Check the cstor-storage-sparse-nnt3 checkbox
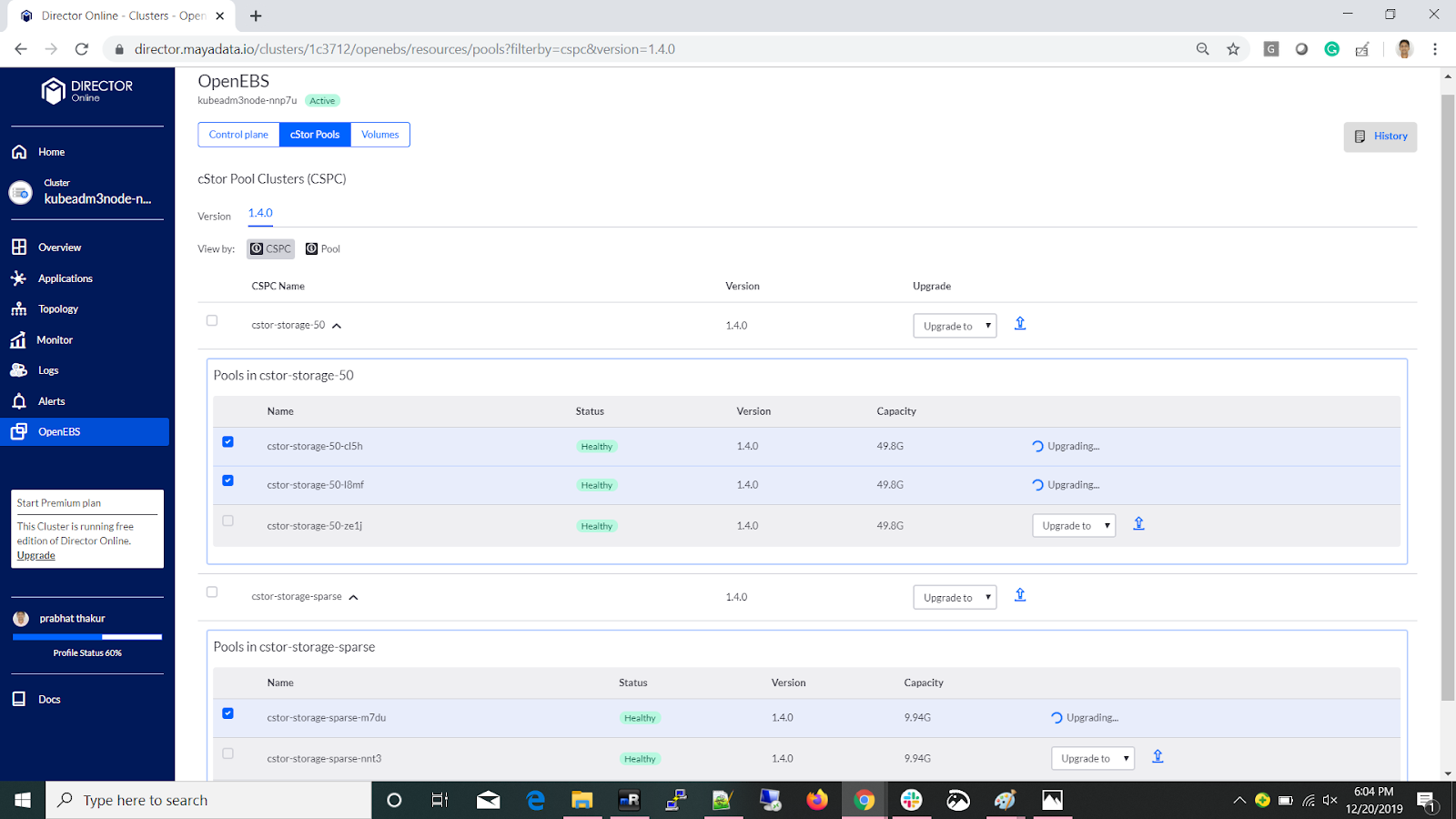 tap(227, 753)
